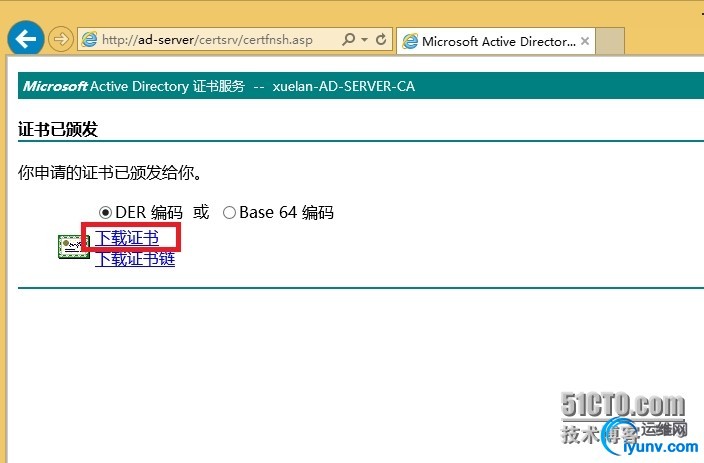This screenshot has width=704, height=463.
Task: Go back with the blue back arrow
Action: 26,39
